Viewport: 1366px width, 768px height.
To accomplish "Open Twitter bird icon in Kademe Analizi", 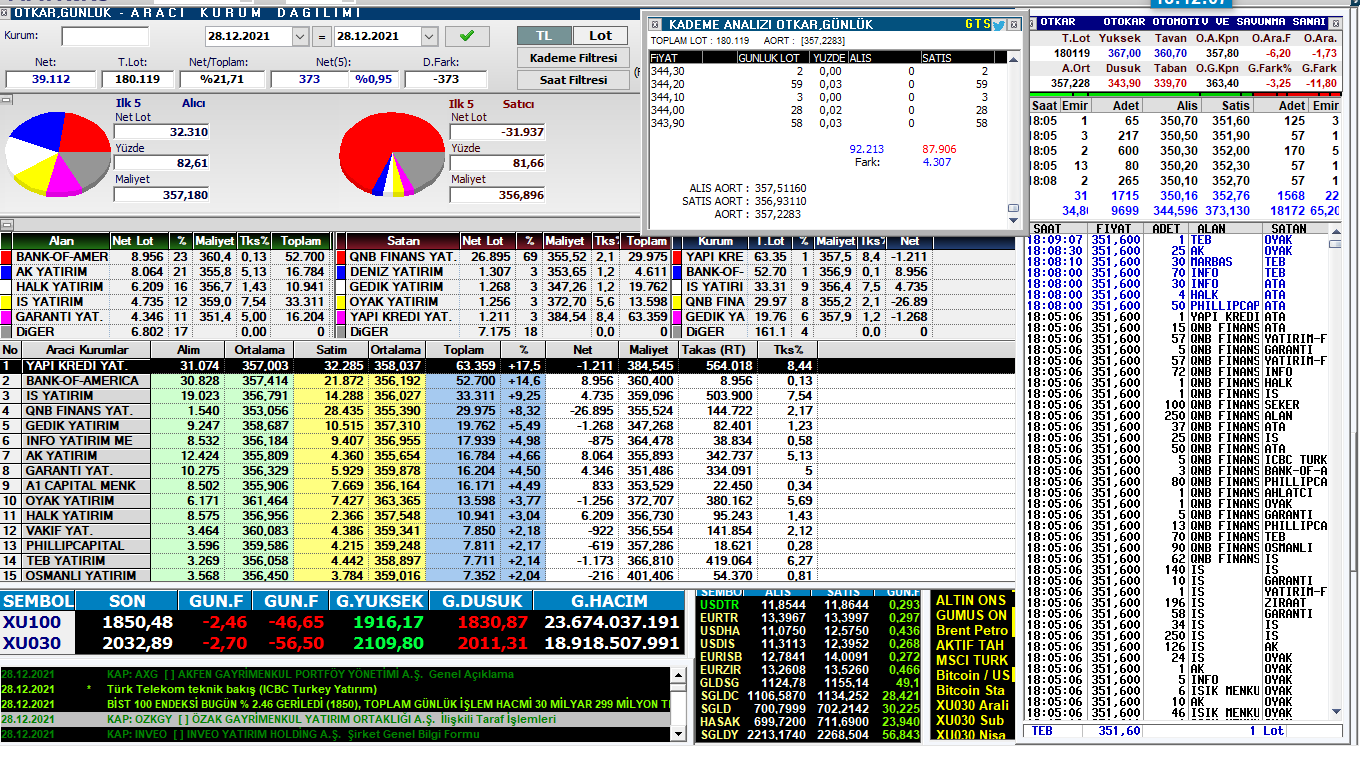I will [998, 24].
